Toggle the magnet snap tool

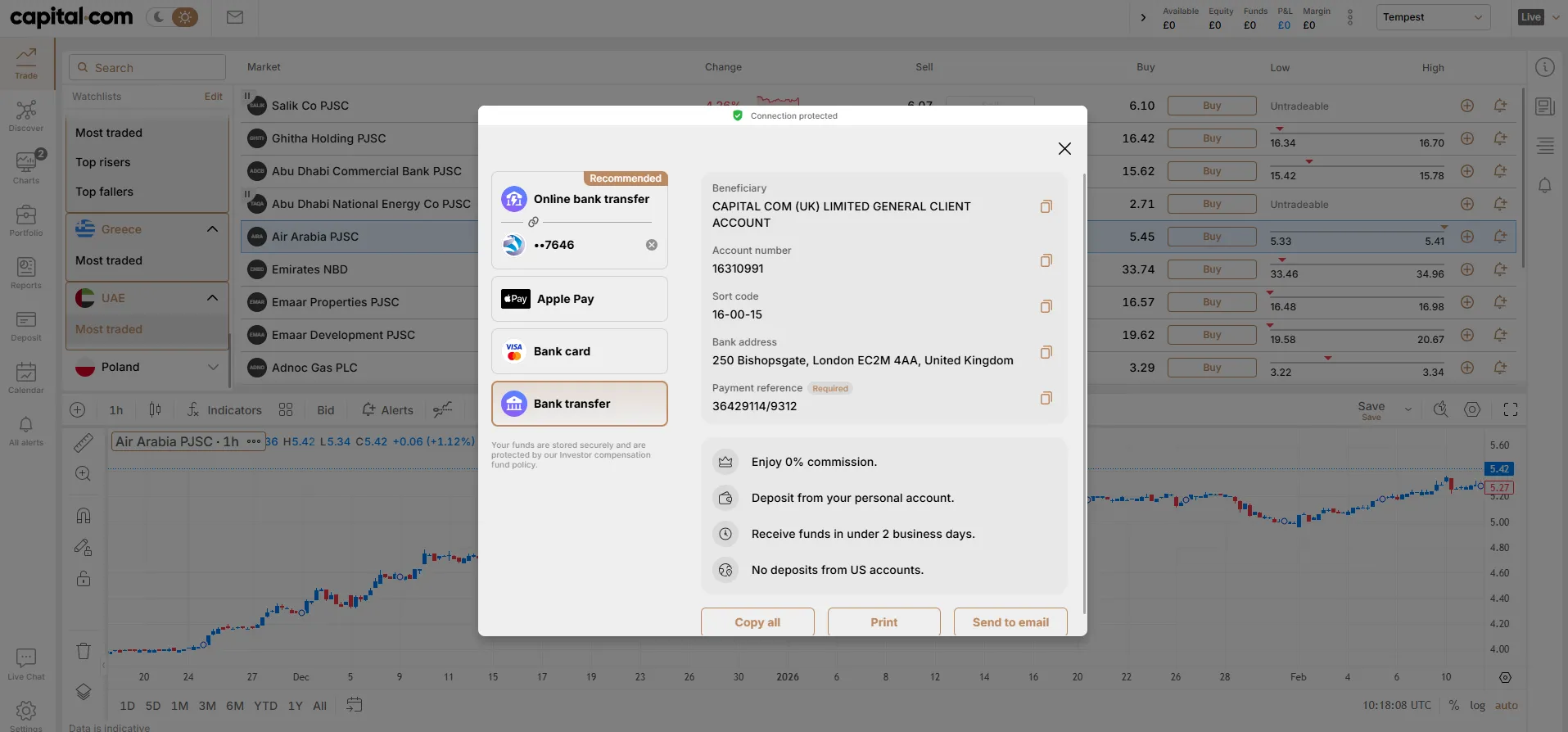pyautogui.click(x=84, y=515)
